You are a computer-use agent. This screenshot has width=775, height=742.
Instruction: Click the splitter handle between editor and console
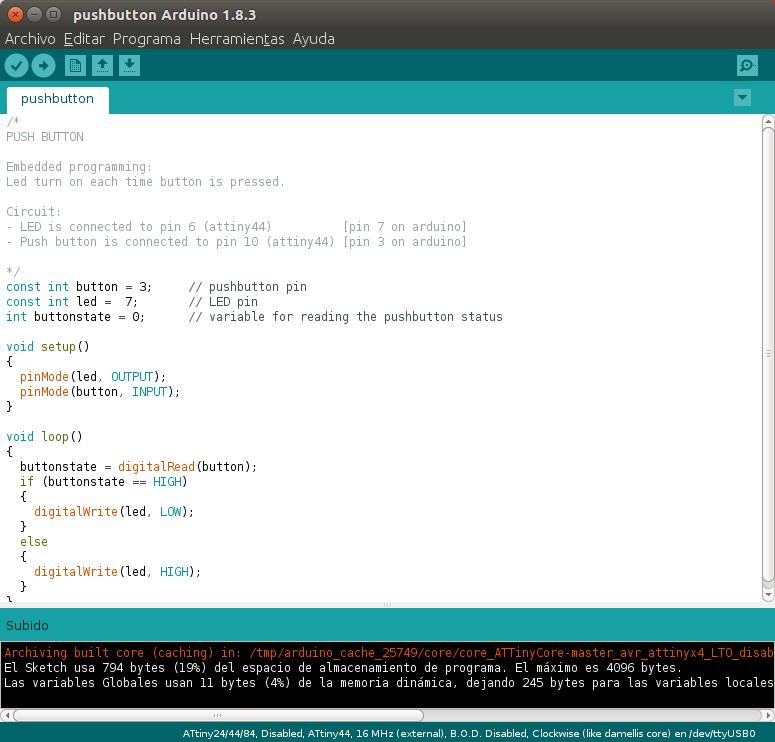click(x=388, y=605)
